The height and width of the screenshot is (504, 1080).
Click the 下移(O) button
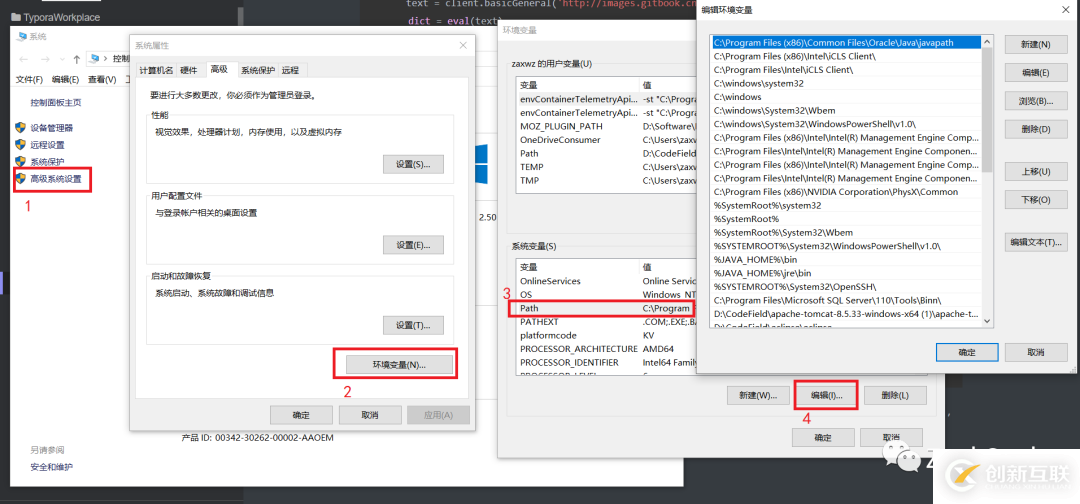click(x=1035, y=200)
